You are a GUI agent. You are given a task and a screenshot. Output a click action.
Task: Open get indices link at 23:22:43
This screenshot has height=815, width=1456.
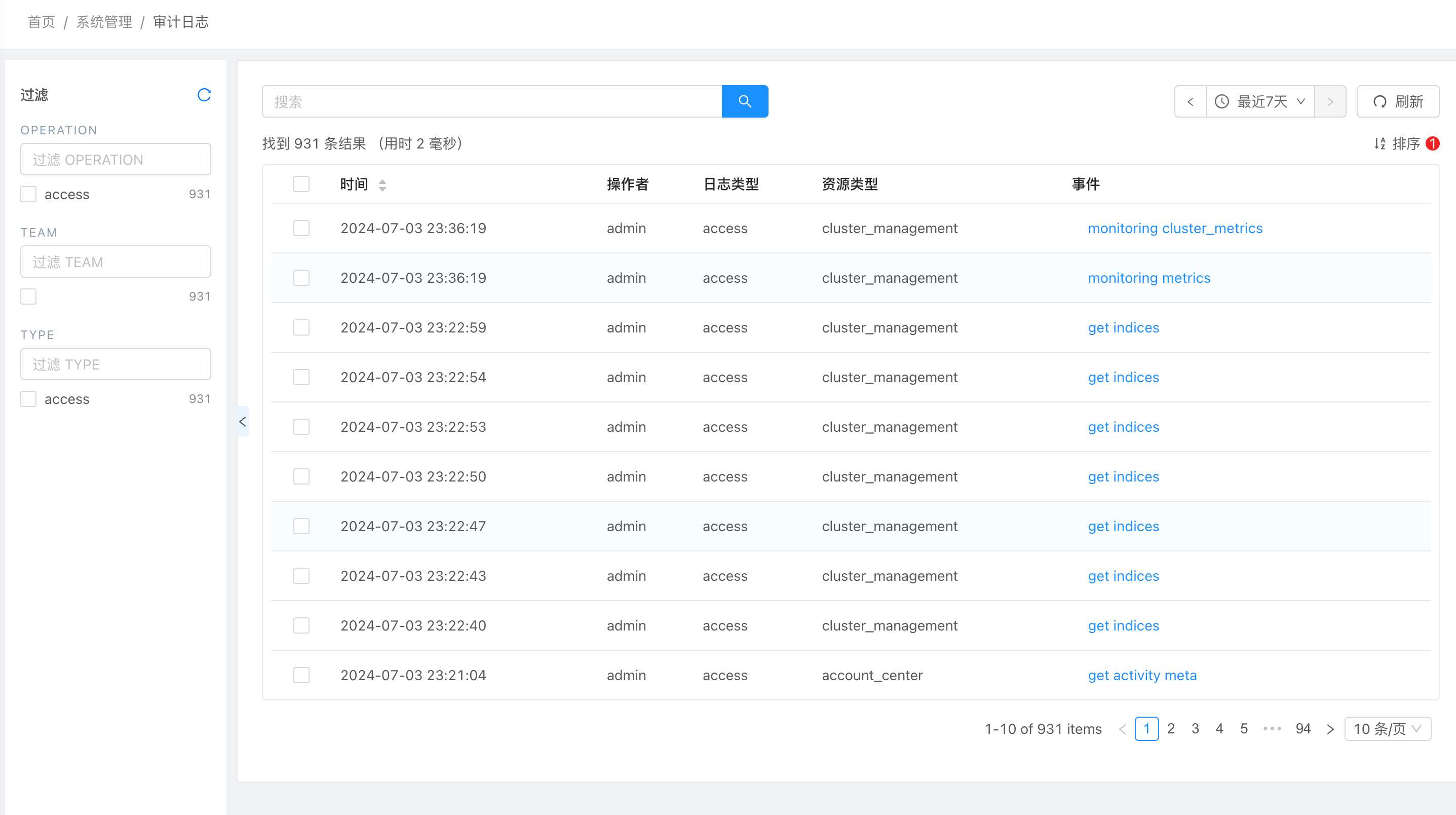click(x=1124, y=576)
